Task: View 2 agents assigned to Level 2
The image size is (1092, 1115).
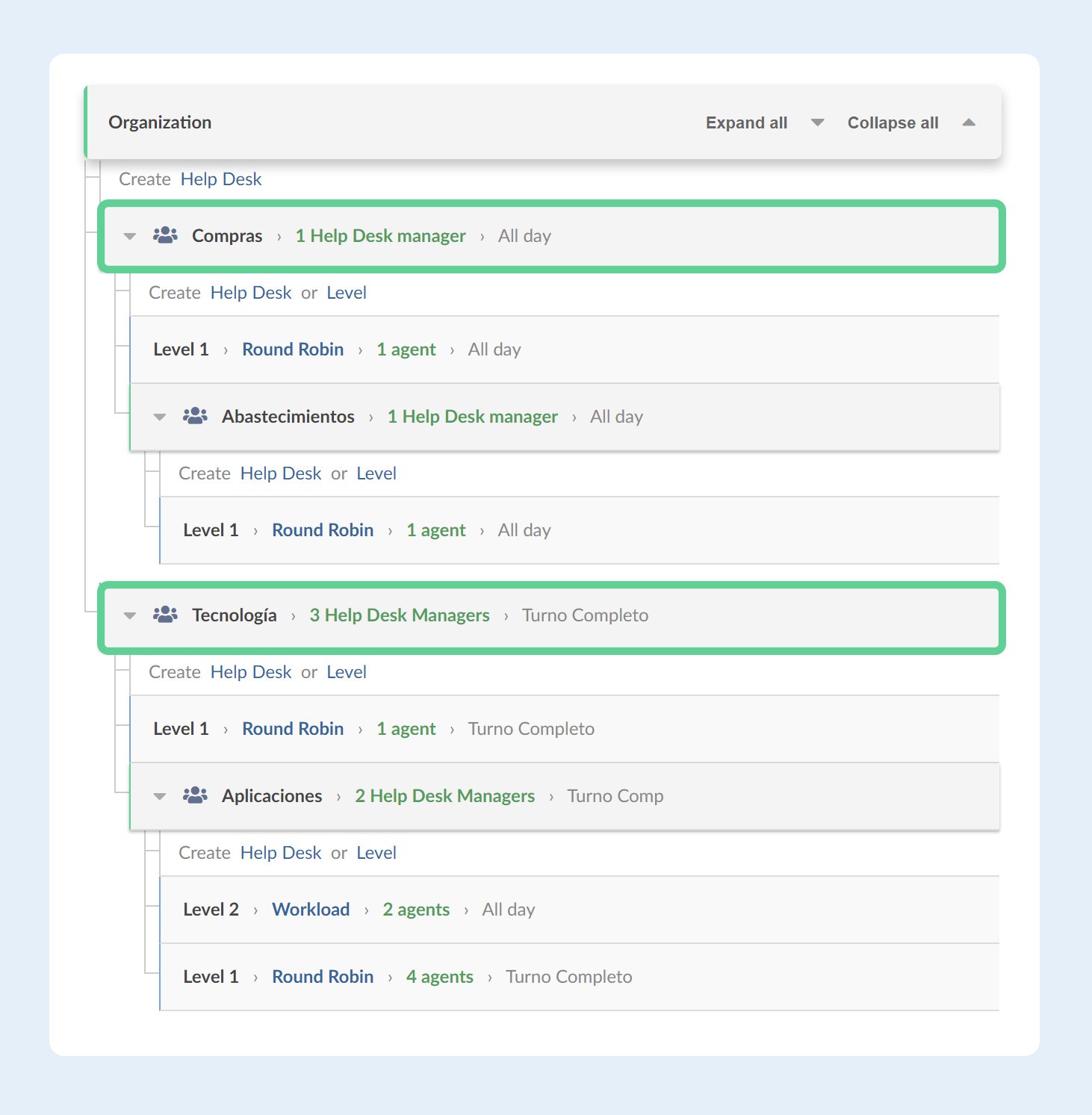Action: 415,909
